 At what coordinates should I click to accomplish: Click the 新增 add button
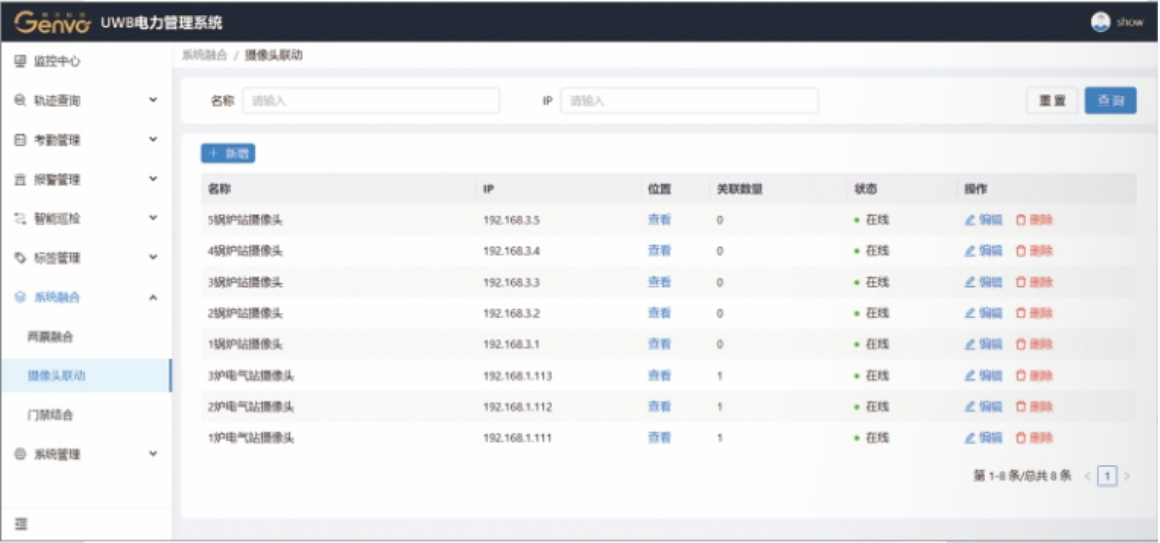click(x=228, y=153)
